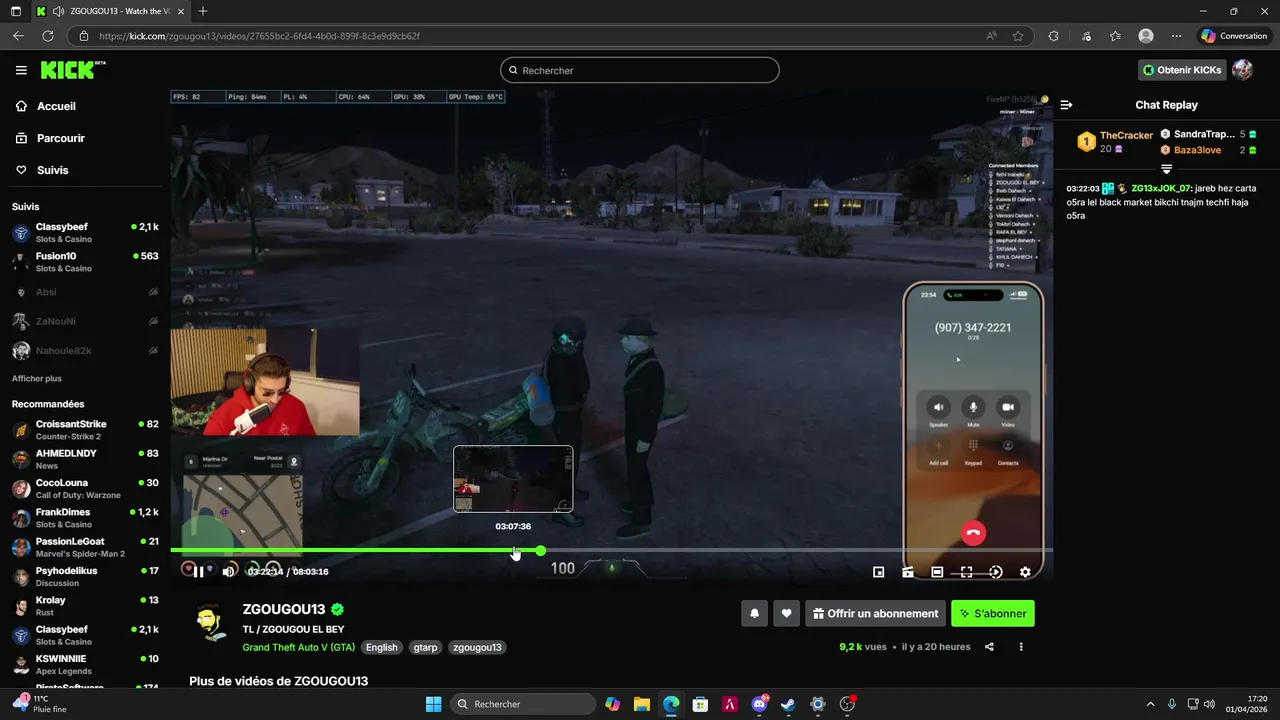Open ZGOUGOU13 channel avatar
This screenshot has height=720, width=1280.
coord(210,622)
